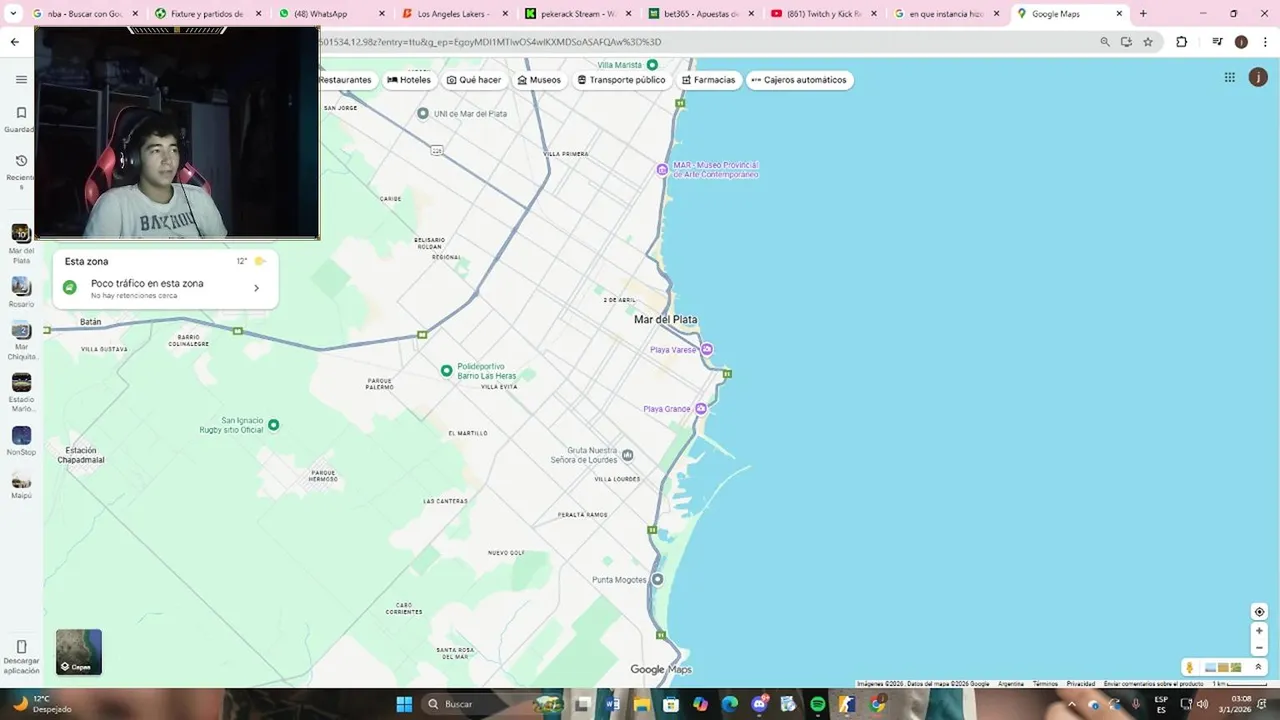Open the Google account avatar in Maps

(x=1258, y=77)
